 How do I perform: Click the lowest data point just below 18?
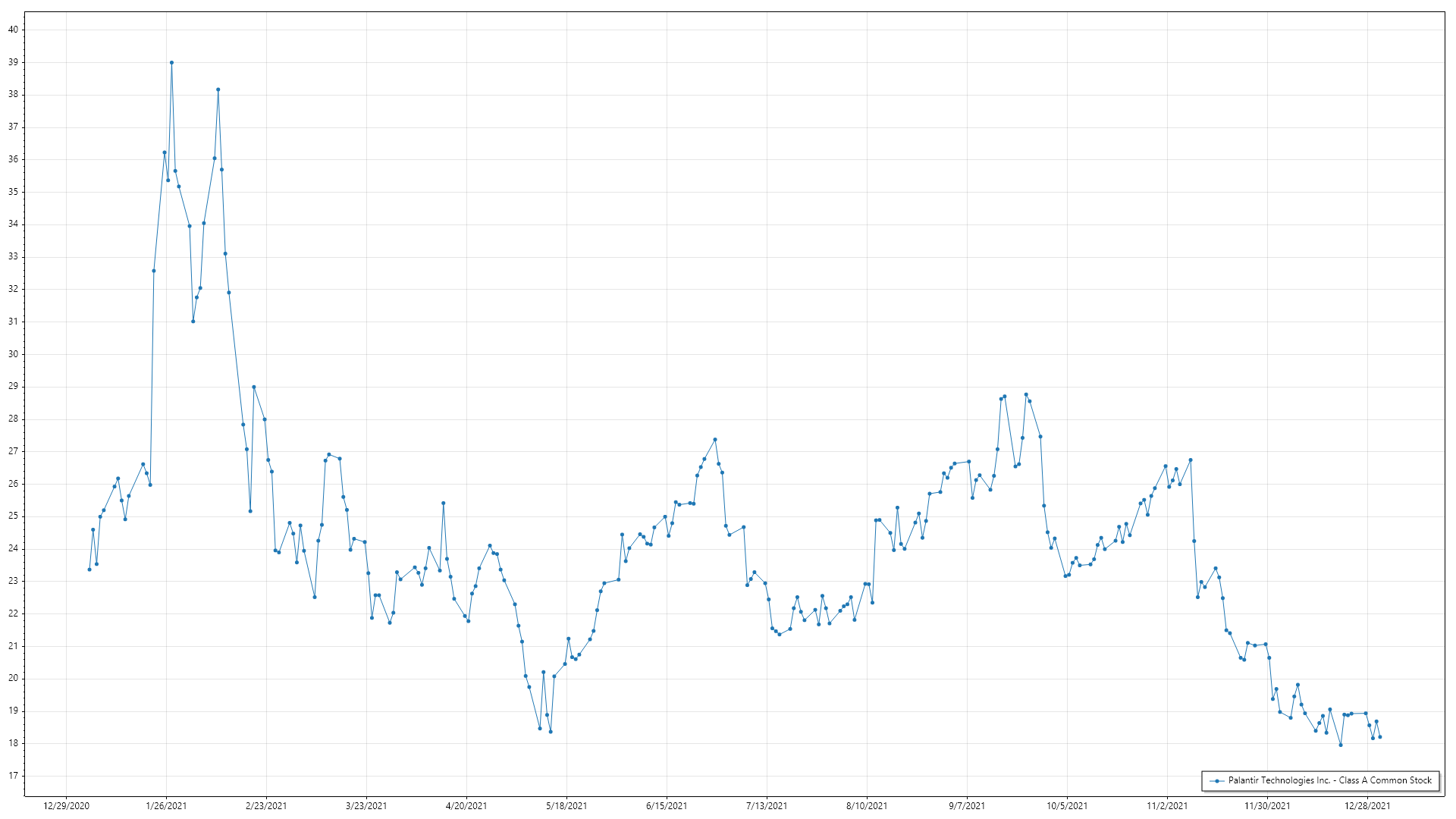pyautogui.click(x=1341, y=745)
